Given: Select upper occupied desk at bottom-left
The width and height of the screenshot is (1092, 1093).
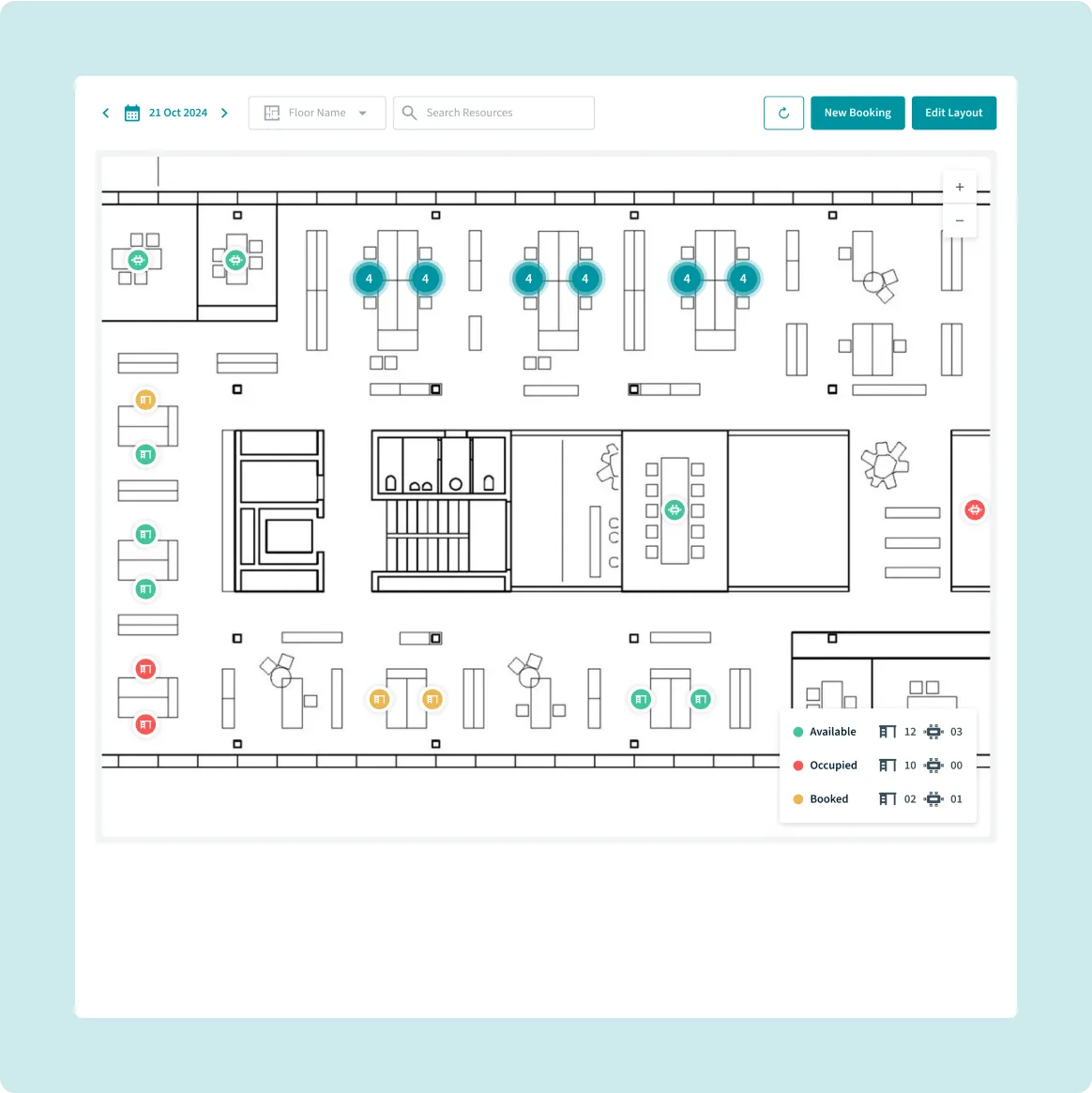Looking at the screenshot, I should pos(145,669).
